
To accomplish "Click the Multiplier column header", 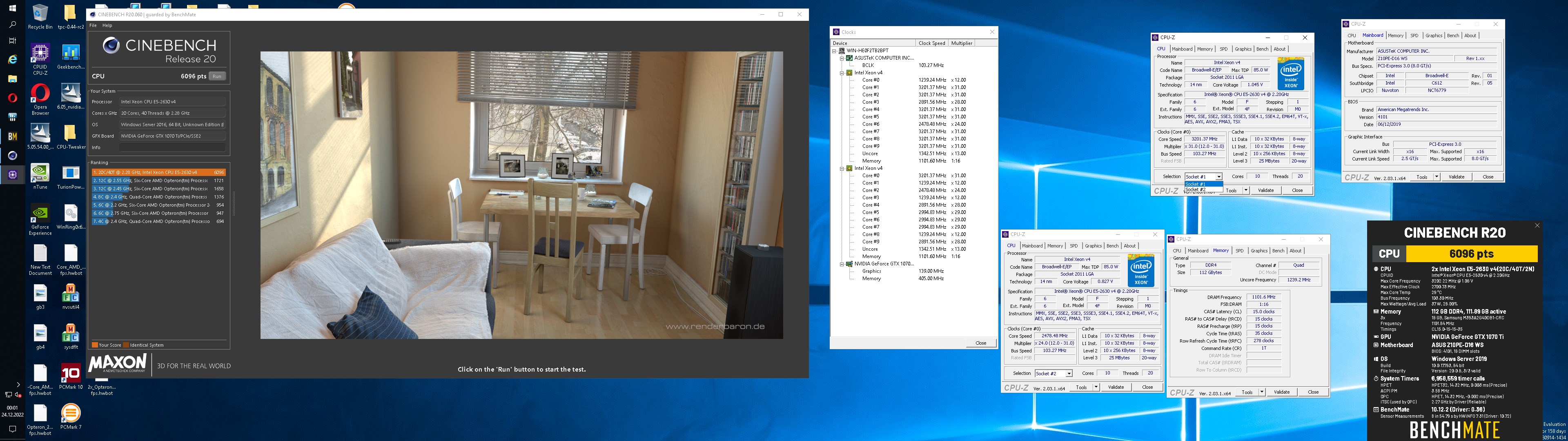I will pos(962,43).
